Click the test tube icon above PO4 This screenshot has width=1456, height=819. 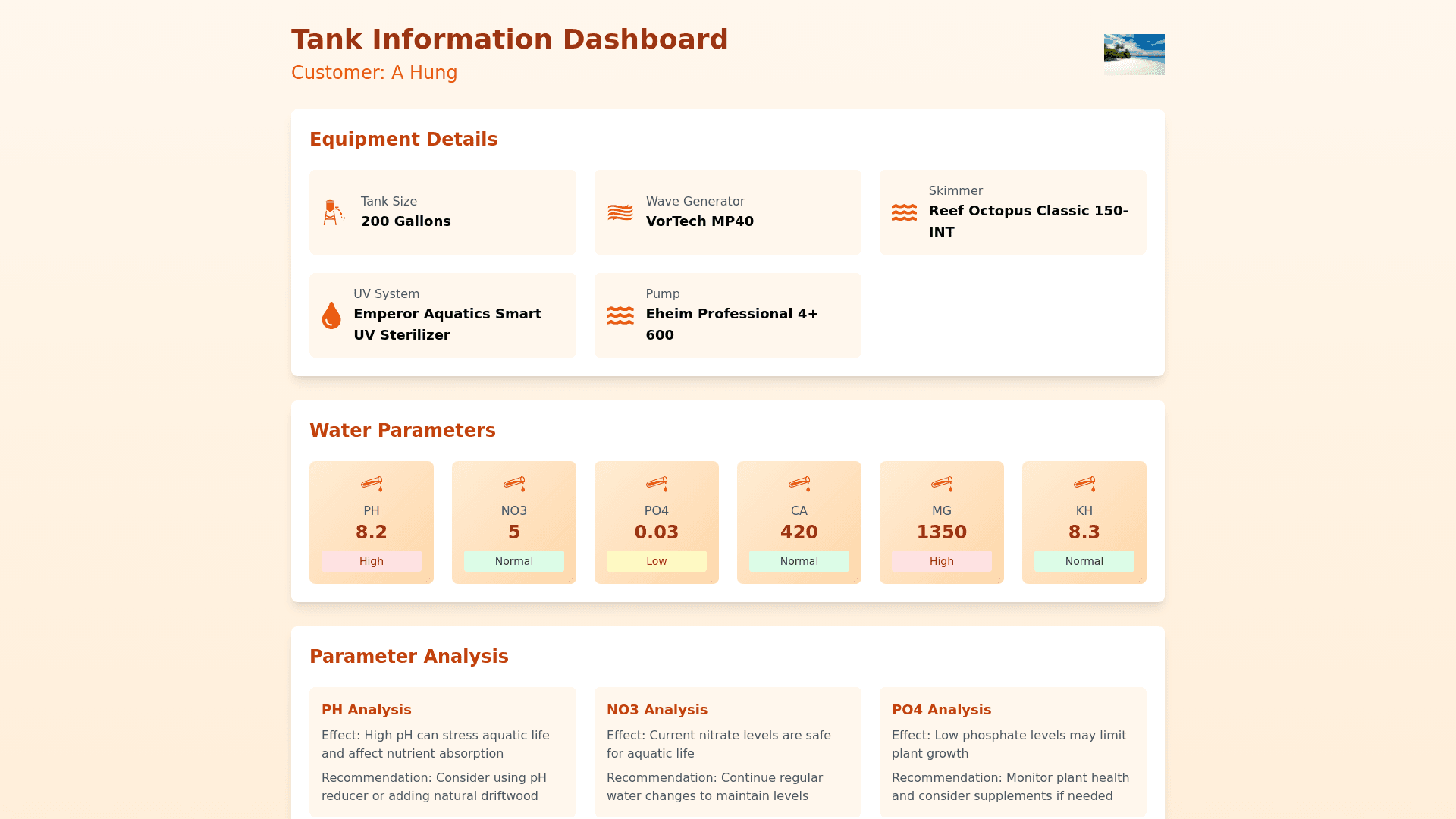click(x=657, y=484)
